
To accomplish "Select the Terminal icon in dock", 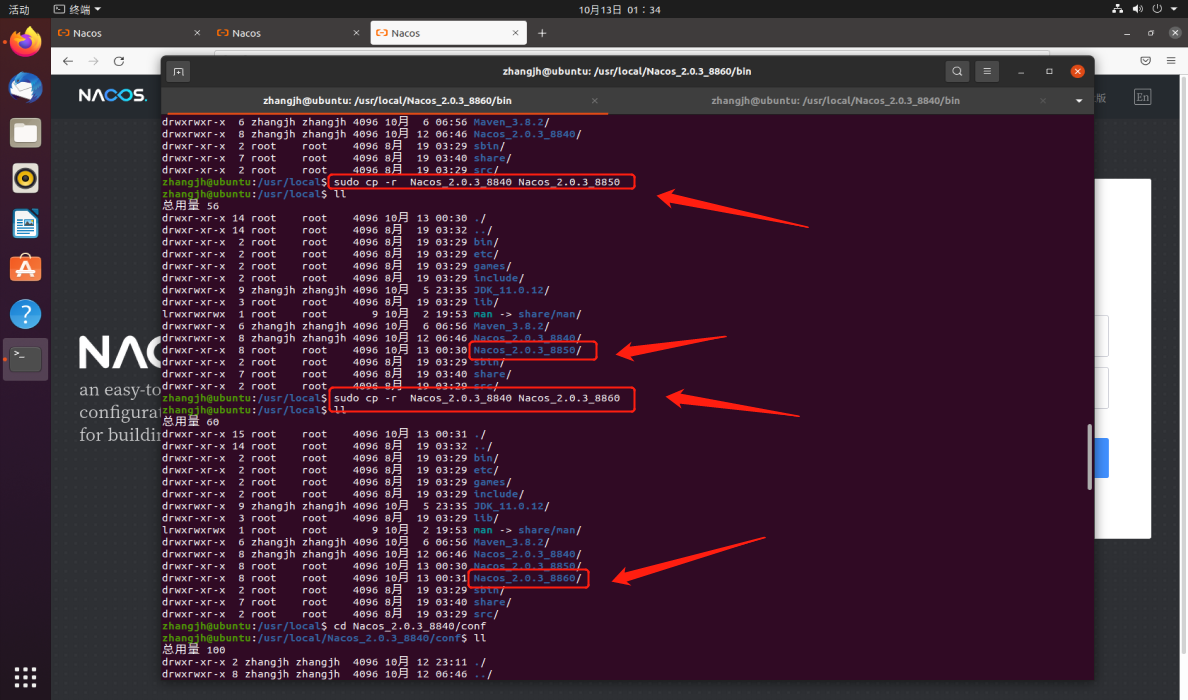I will [x=26, y=359].
